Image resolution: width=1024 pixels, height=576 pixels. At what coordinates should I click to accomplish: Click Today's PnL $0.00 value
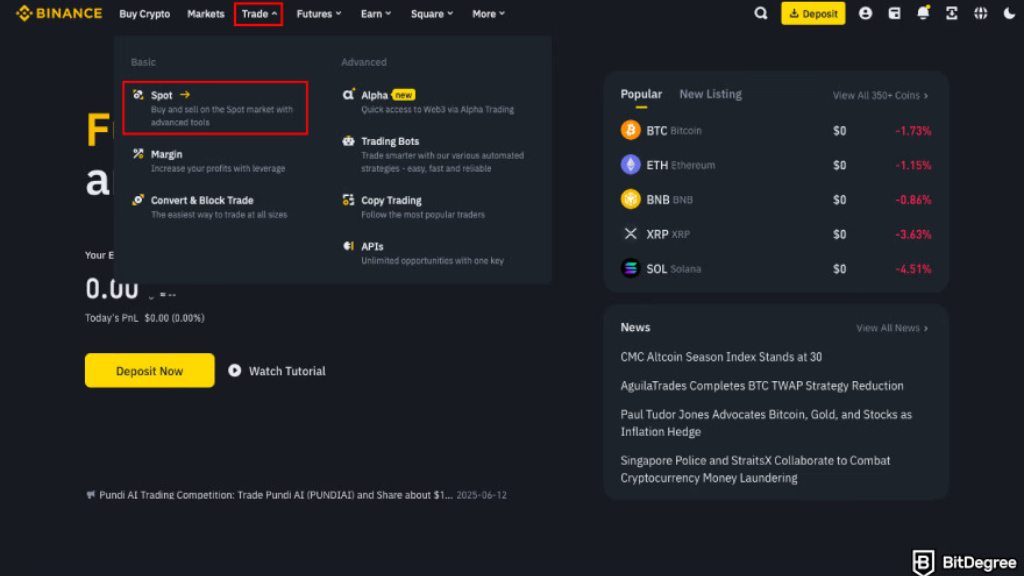pyautogui.click(x=174, y=318)
